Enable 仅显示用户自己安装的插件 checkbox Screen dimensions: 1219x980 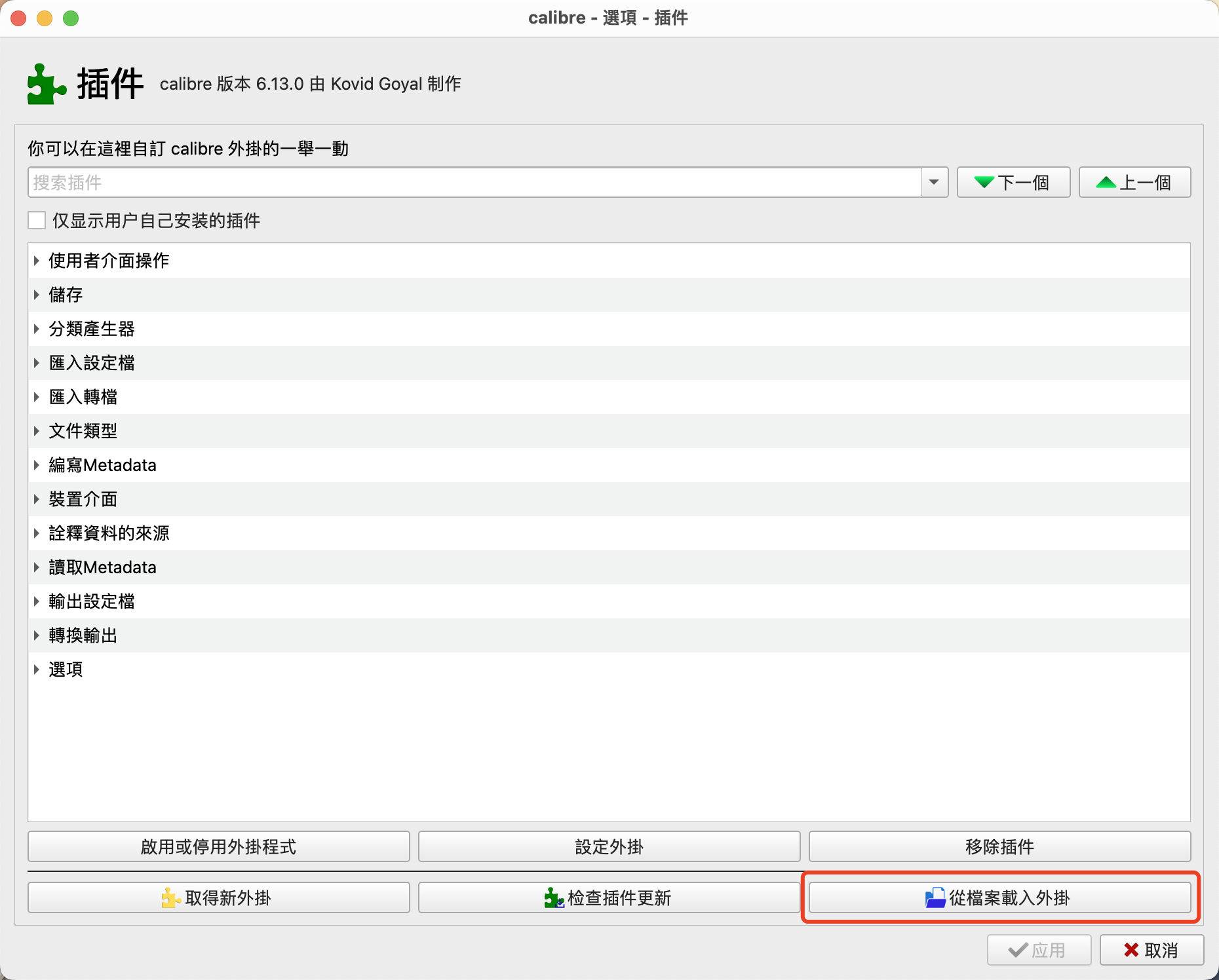pos(37,220)
